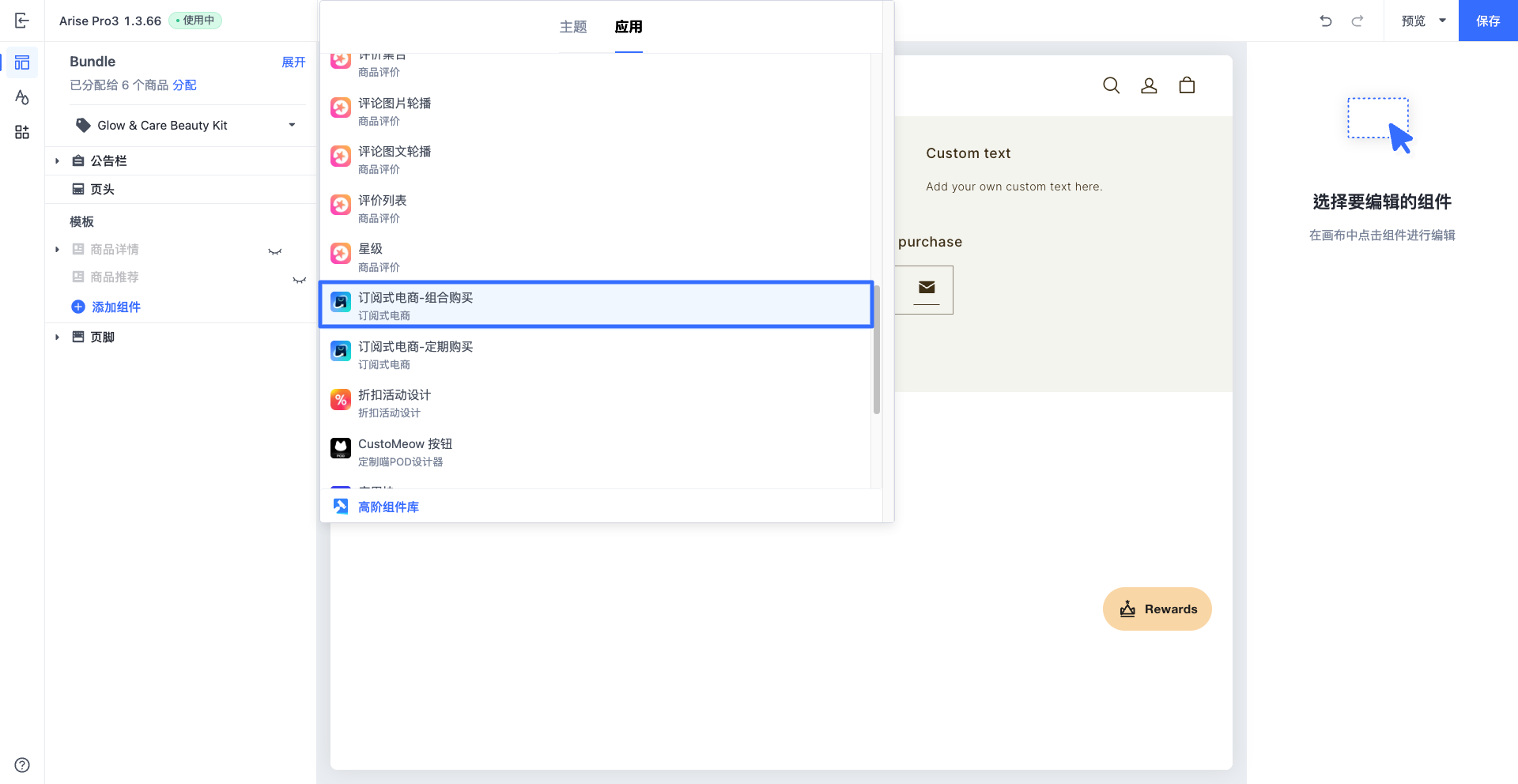Click the 公告栏 section icon

coord(78,161)
